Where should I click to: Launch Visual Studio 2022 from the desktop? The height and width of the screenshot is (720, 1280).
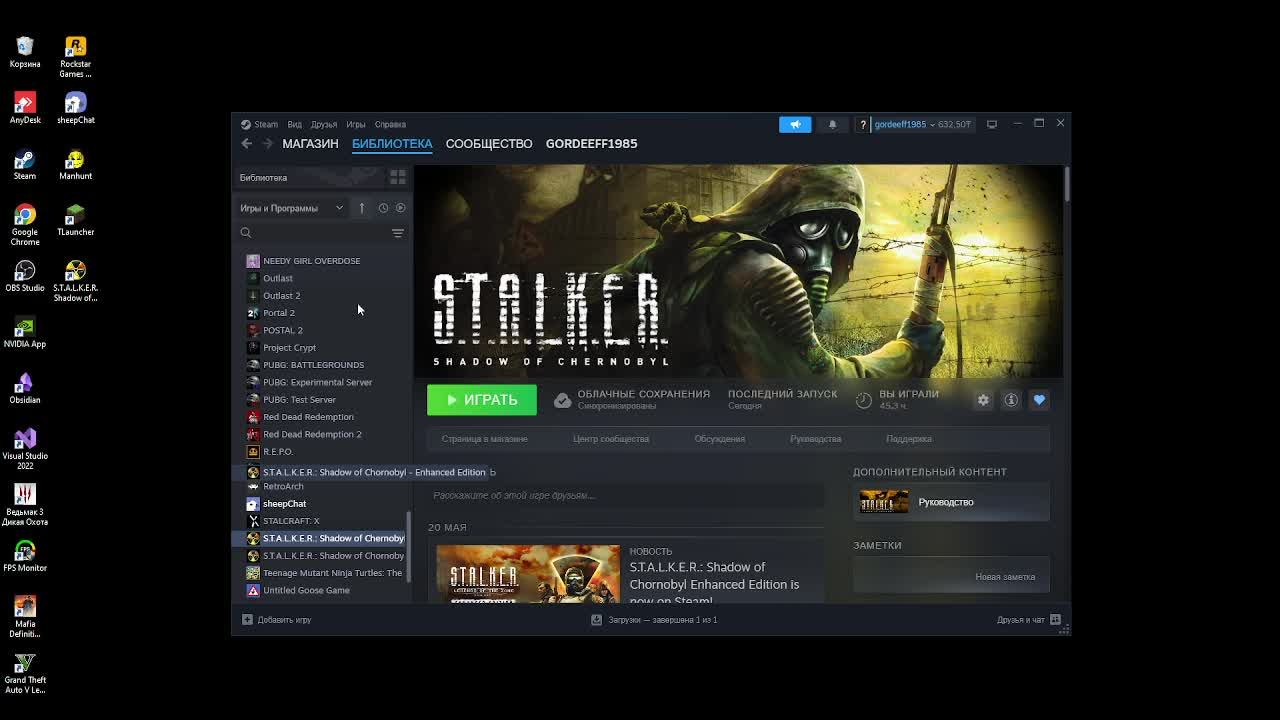pyautogui.click(x=25, y=449)
